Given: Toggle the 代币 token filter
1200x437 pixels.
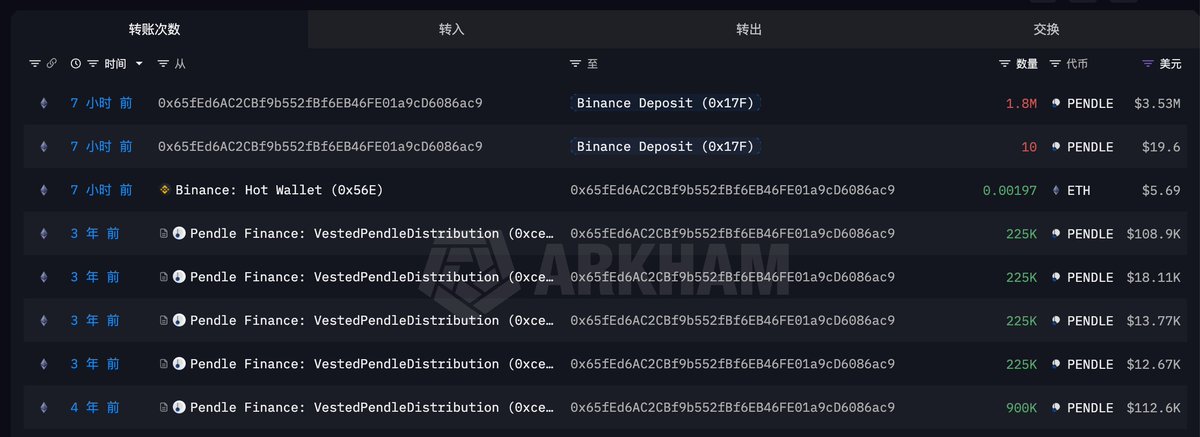Looking at the screenshot, I should click(1055, 64).
